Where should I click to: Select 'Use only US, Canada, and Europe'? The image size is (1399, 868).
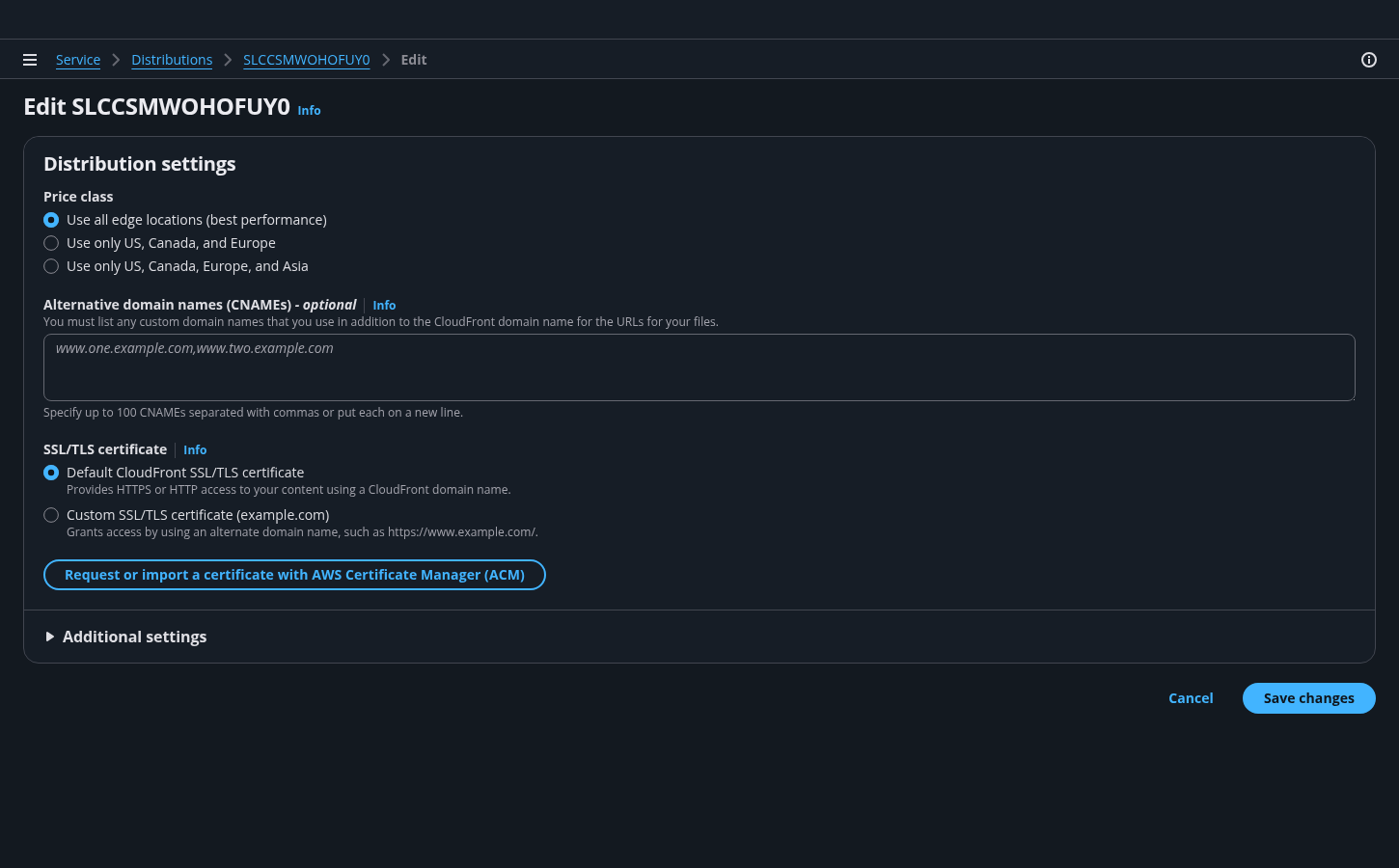(51, 243)
